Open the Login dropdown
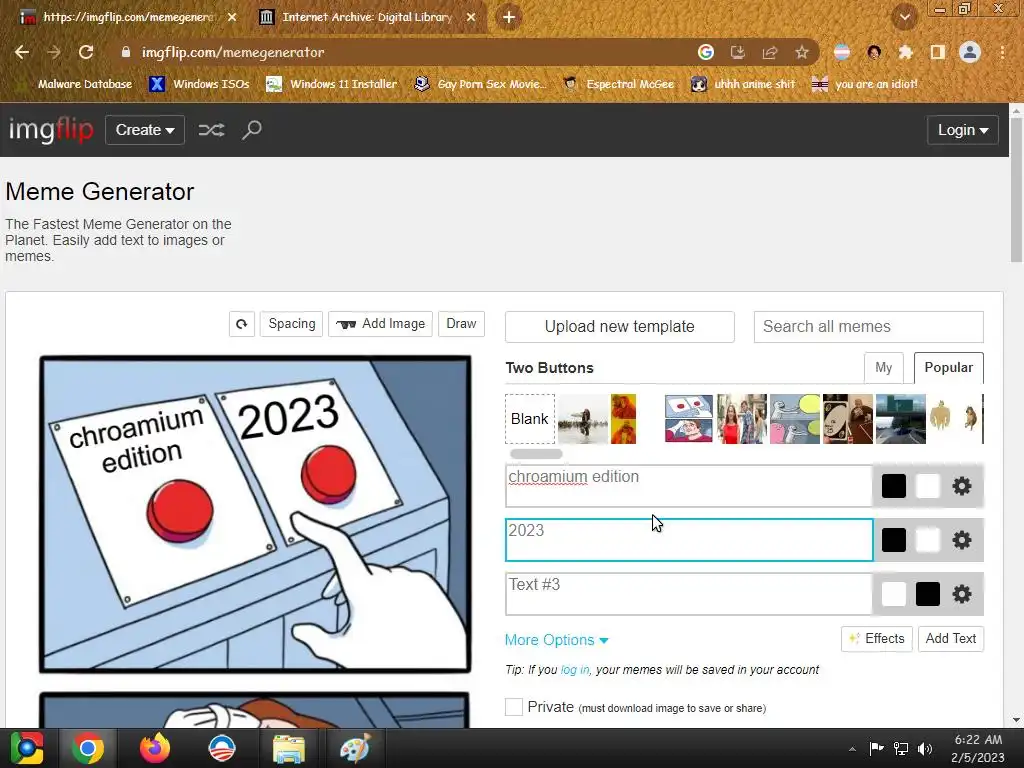 pos(963,130)
